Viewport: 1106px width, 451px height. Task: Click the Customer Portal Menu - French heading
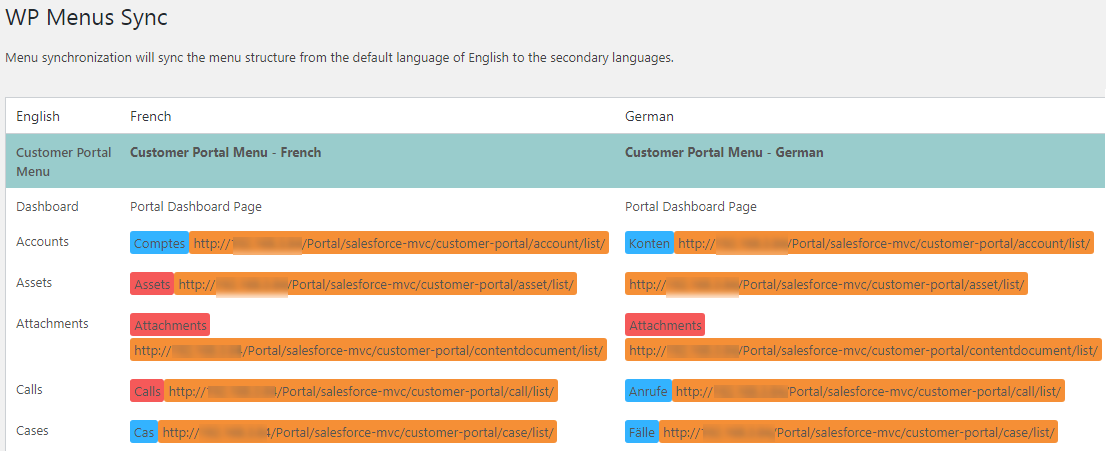tap(225, 153)
